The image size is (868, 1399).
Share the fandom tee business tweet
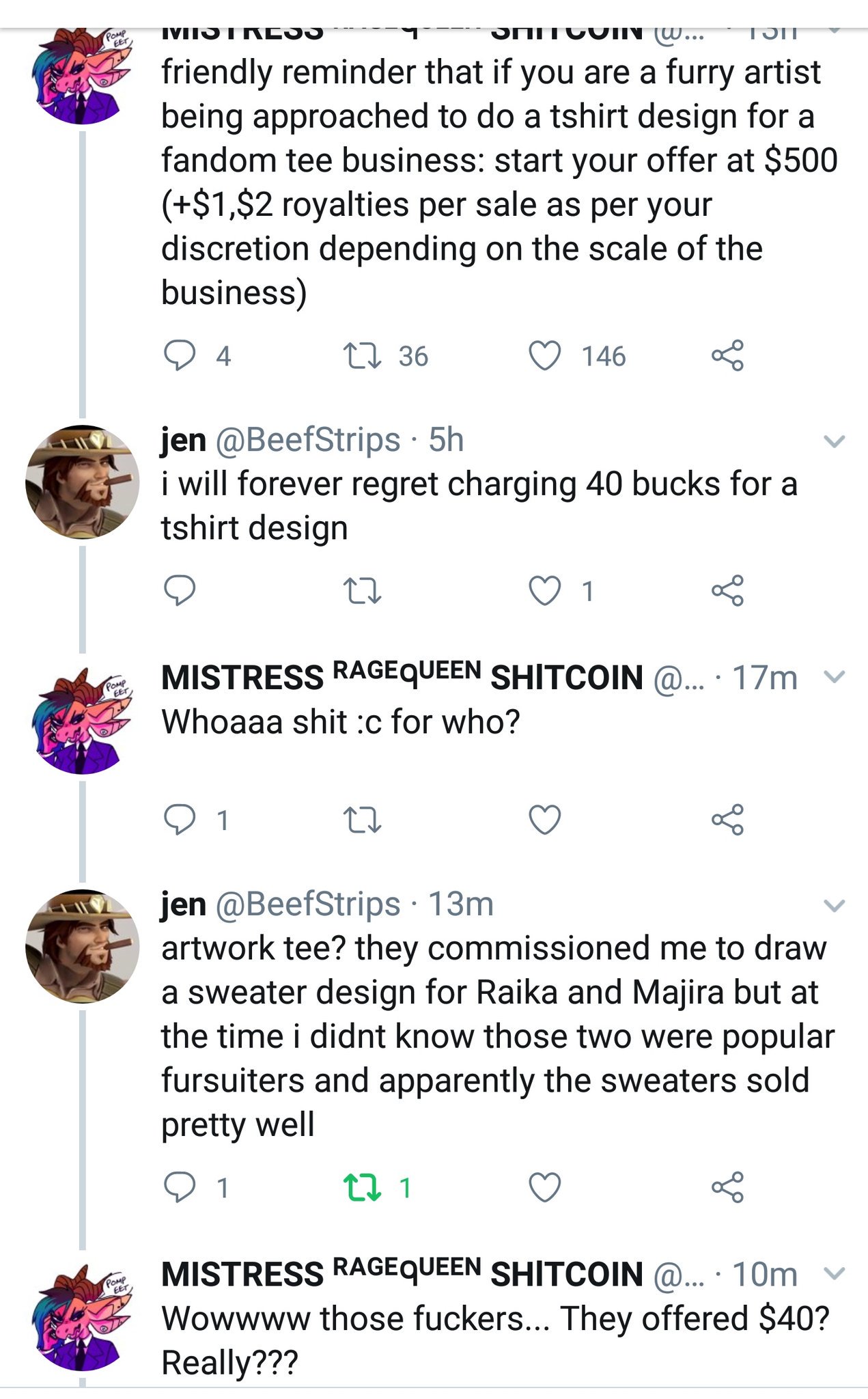point(727,356)
